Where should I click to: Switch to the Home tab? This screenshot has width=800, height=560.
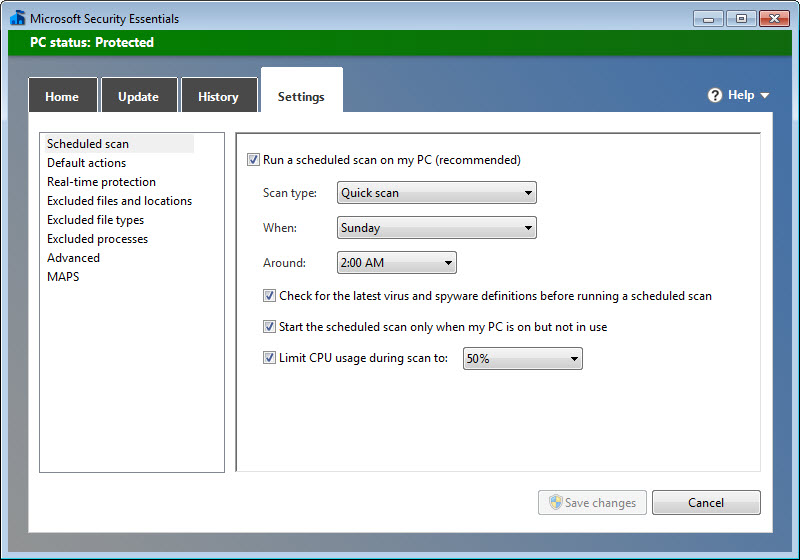63,95
